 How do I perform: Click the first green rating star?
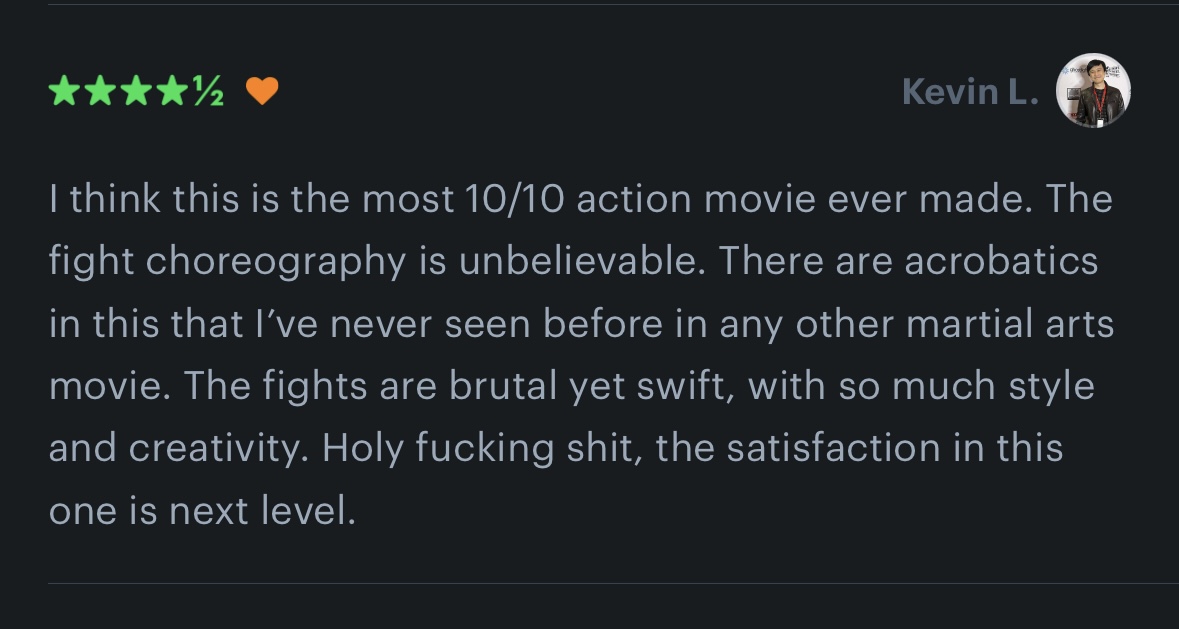(65, 93)
